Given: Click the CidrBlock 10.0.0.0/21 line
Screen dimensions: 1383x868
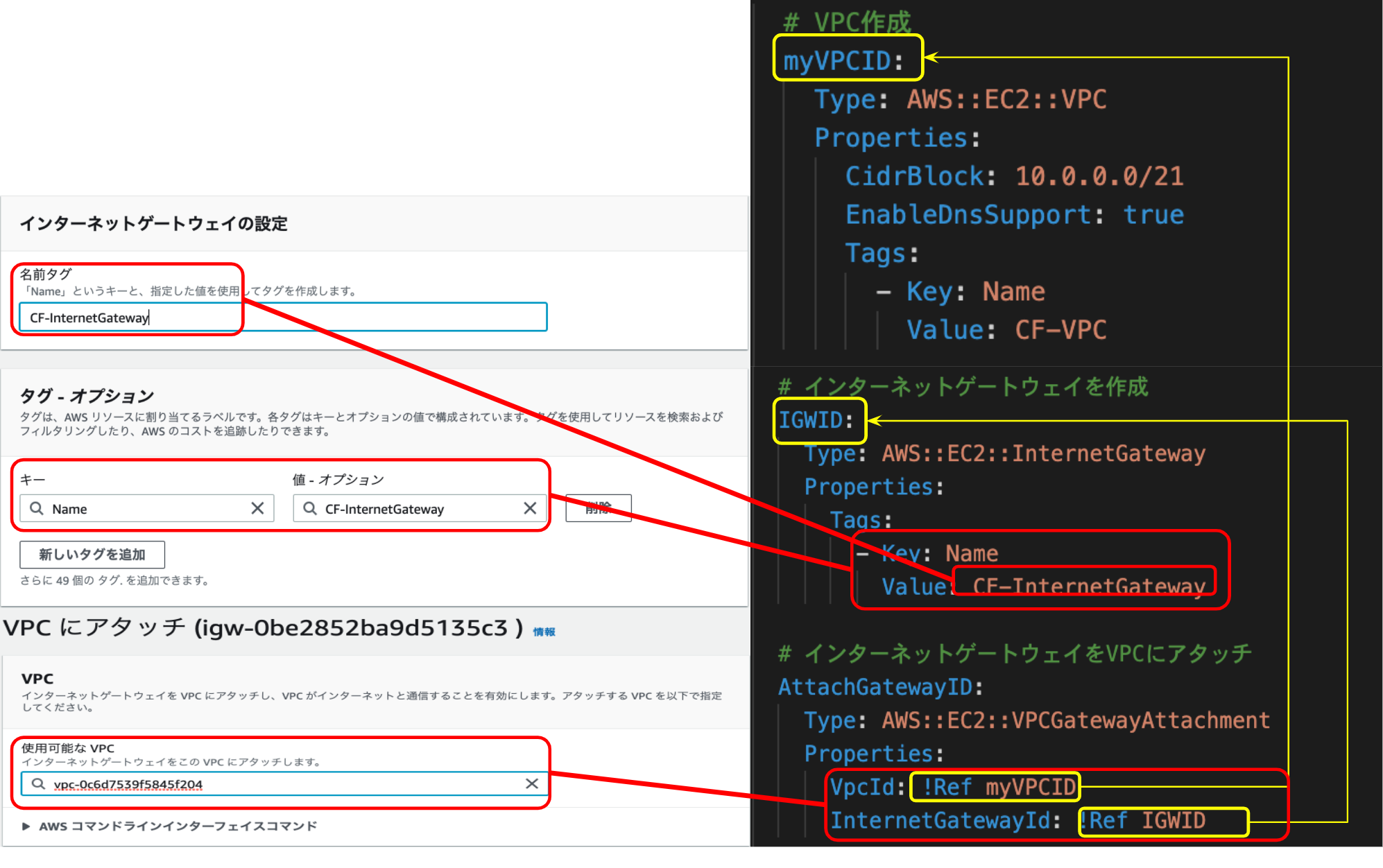Looking at the screenshot, I should 1014,176.
